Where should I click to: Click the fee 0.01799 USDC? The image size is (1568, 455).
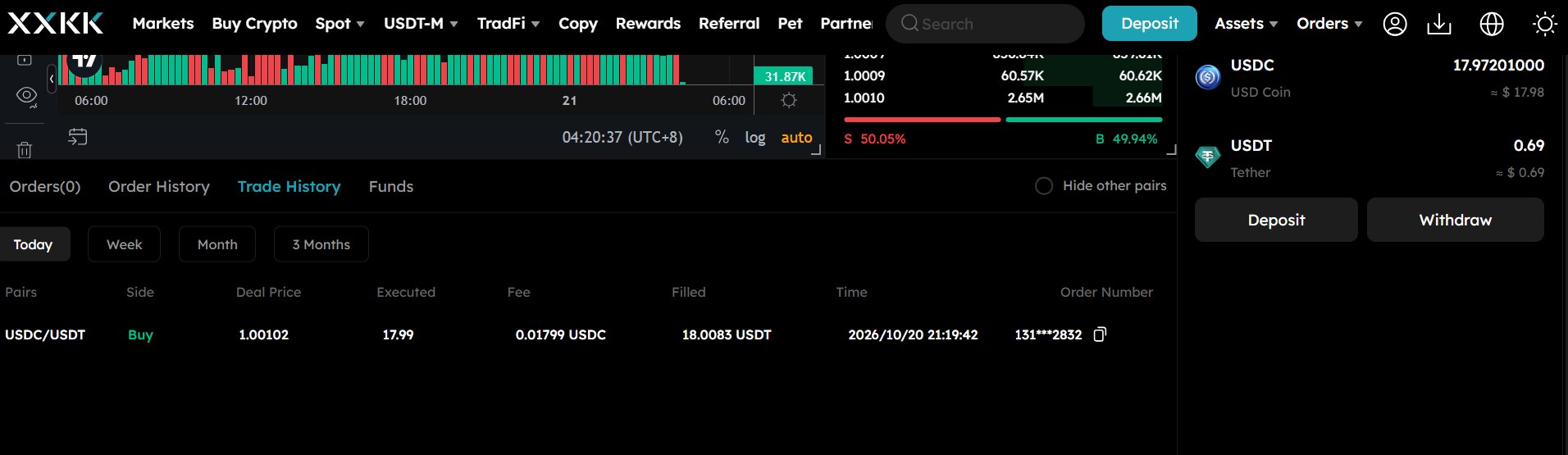pos(561,334)
